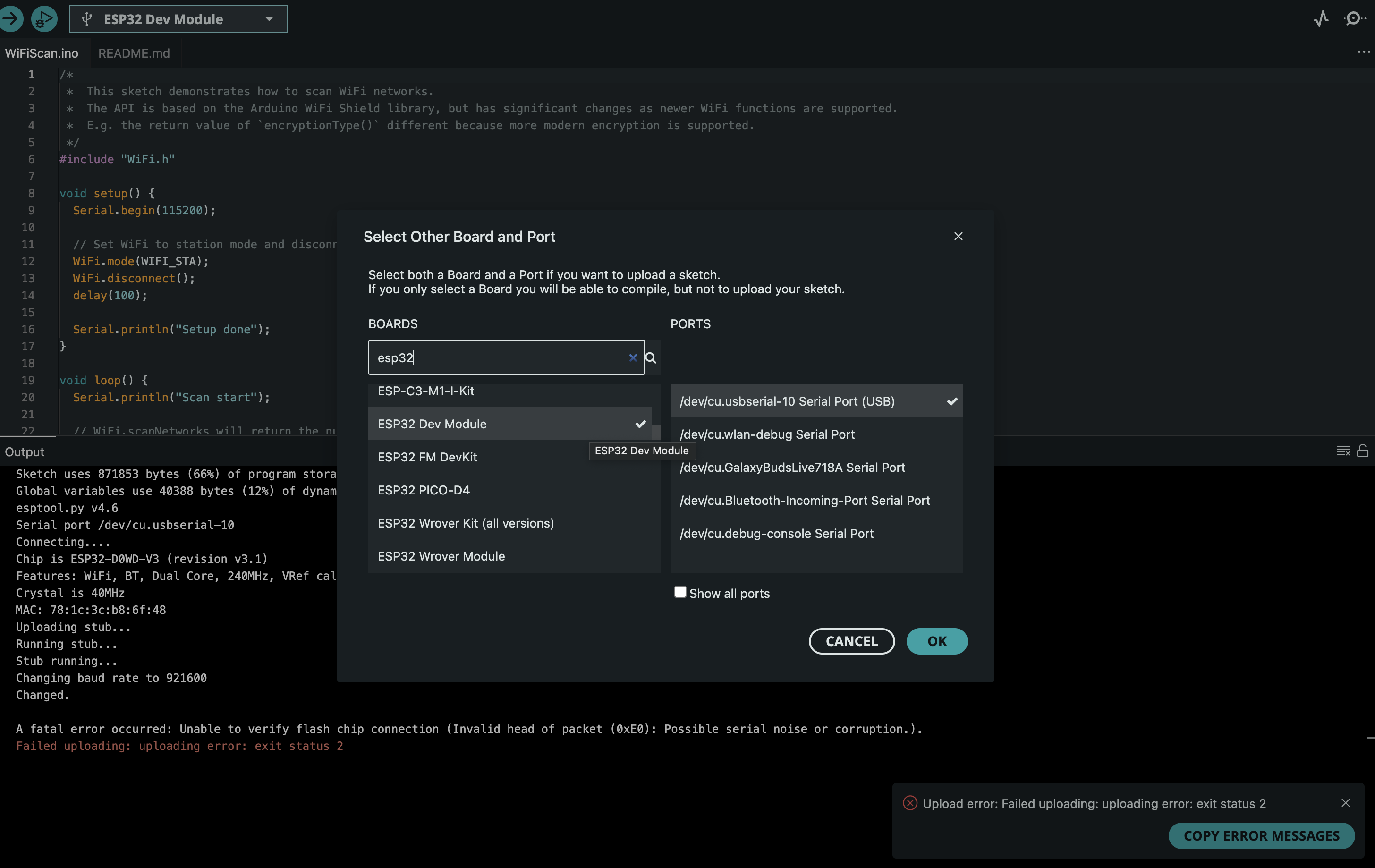Select /dev/cu.usbserial-10 Serial Port (USB)
Screen dimensions: 1375x868
point(816,401)
